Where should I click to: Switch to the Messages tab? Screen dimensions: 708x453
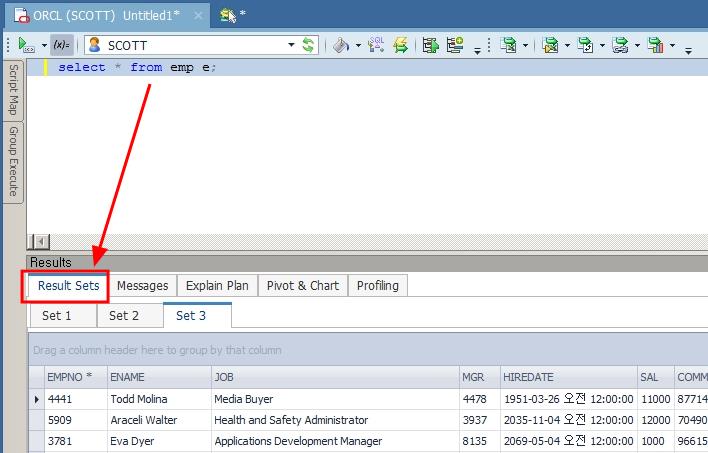142,286
